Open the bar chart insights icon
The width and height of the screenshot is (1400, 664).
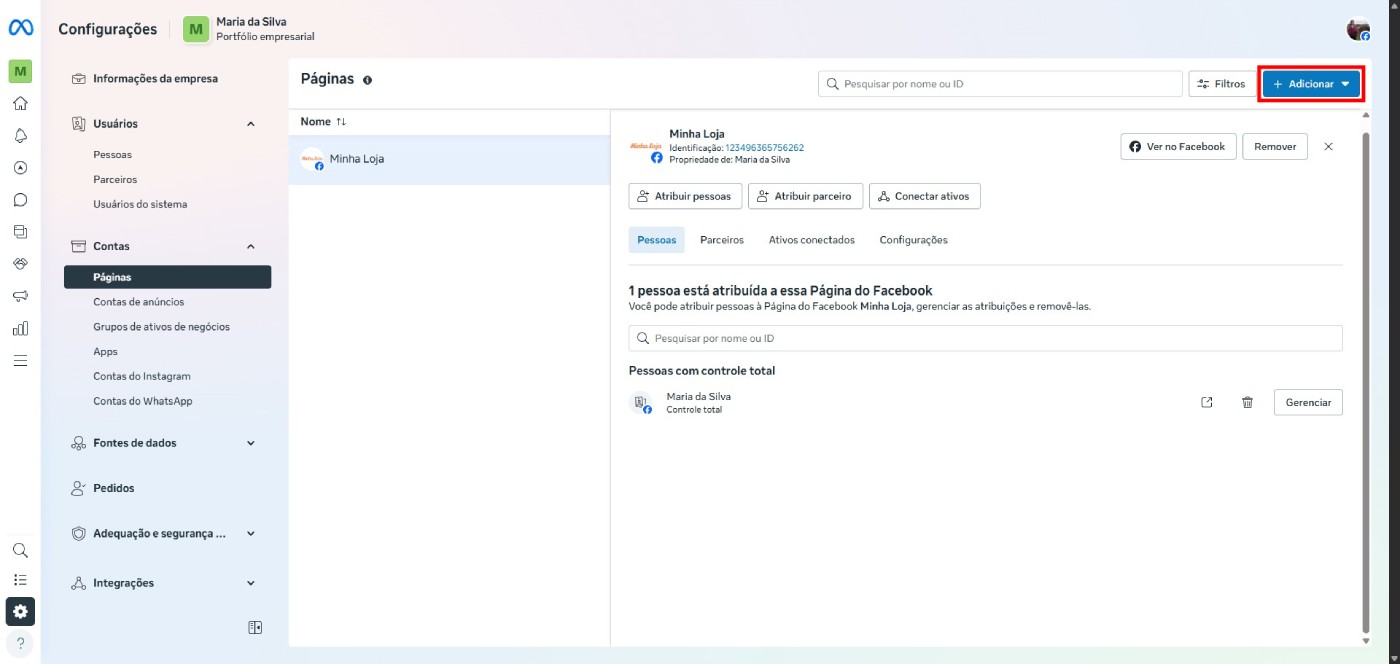(20, 328)
